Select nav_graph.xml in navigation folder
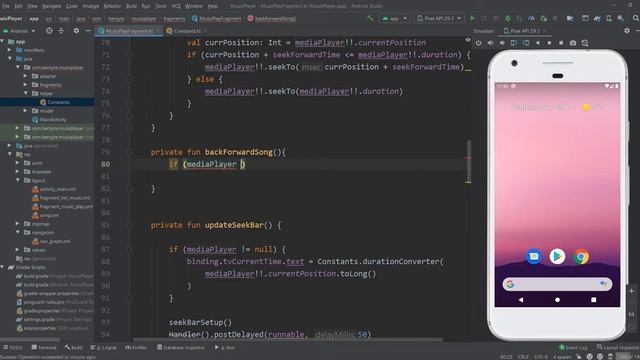 (x=51, y=241)
